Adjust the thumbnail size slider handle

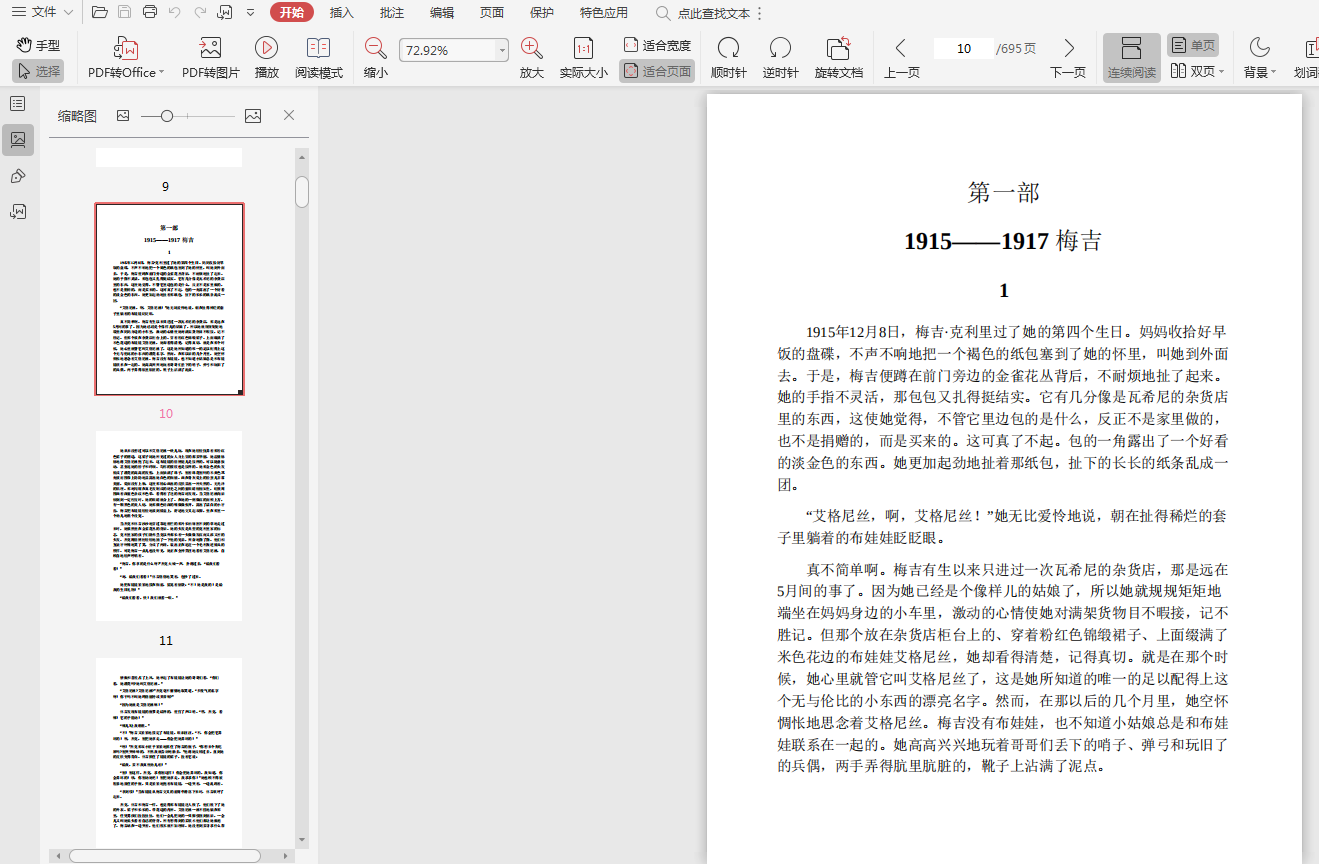167,116
